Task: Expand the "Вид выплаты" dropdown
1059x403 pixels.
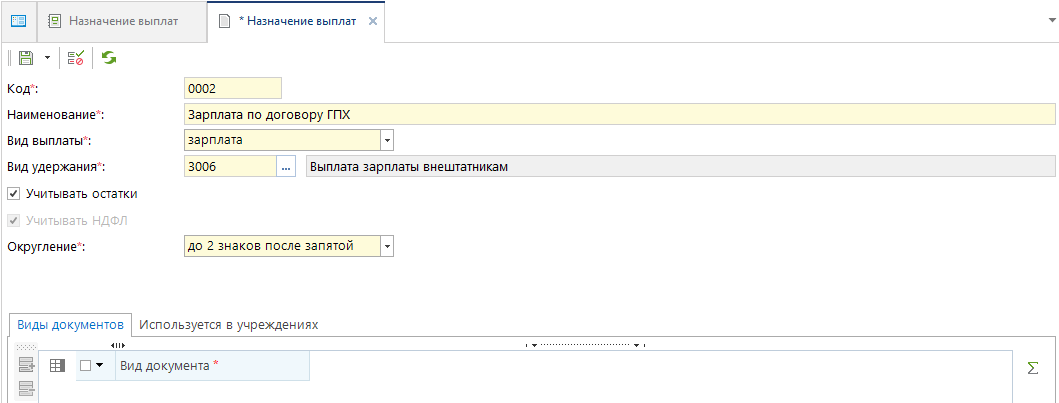Action: [387, 141]
